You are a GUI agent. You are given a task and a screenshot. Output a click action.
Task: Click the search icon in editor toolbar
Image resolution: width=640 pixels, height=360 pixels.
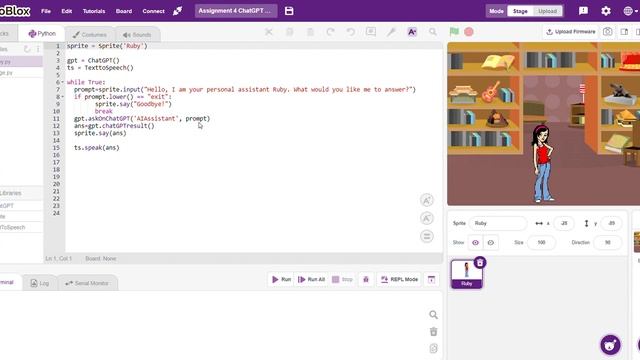[x=433, y=32]
